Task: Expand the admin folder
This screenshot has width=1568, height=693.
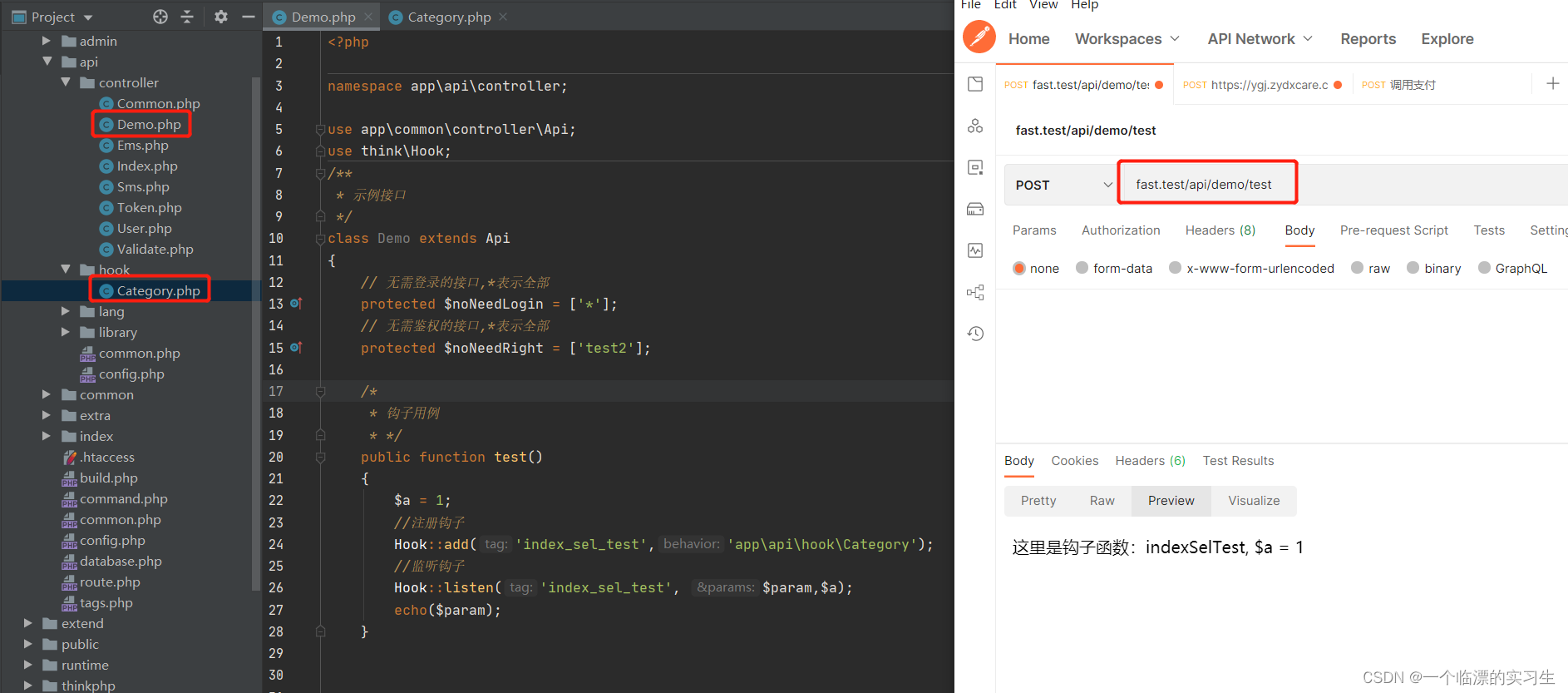Action: (x=47, y=41)
